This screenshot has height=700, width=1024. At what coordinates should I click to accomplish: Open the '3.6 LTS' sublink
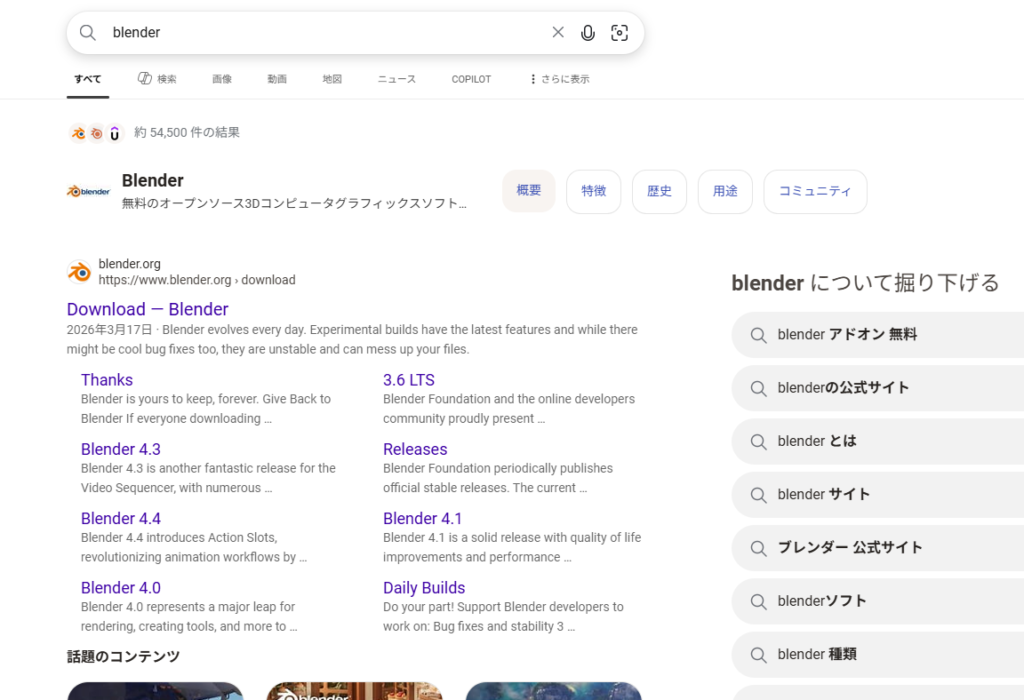[x=408, y=380]
